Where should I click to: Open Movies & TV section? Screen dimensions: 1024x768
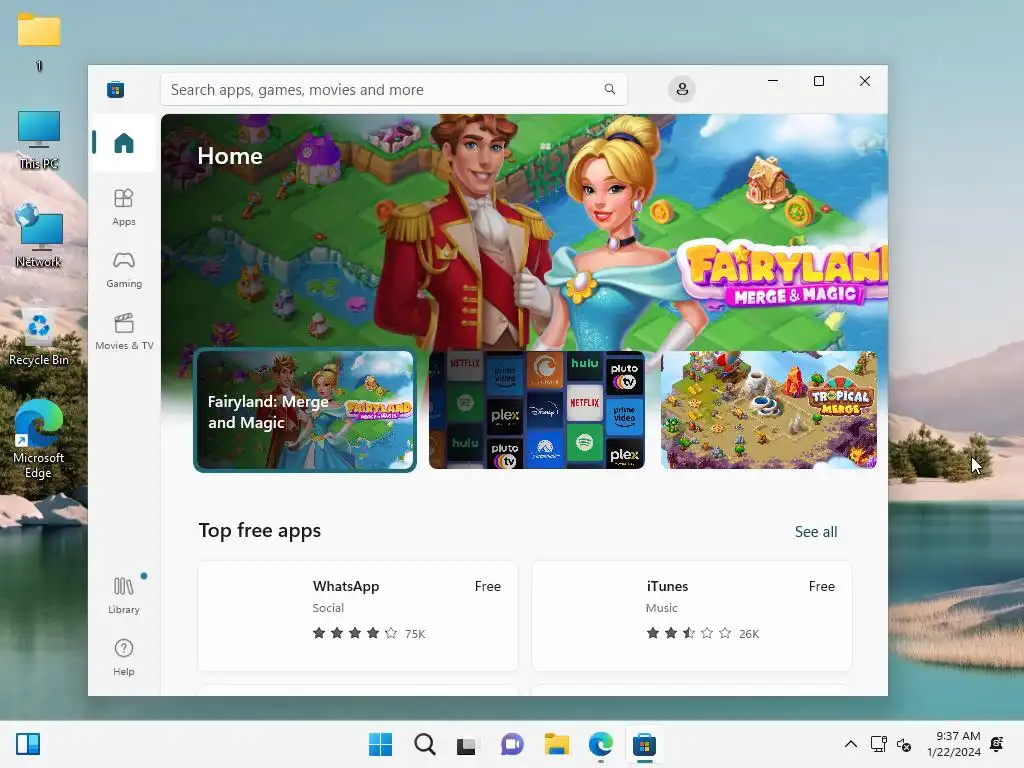point(123,331)
